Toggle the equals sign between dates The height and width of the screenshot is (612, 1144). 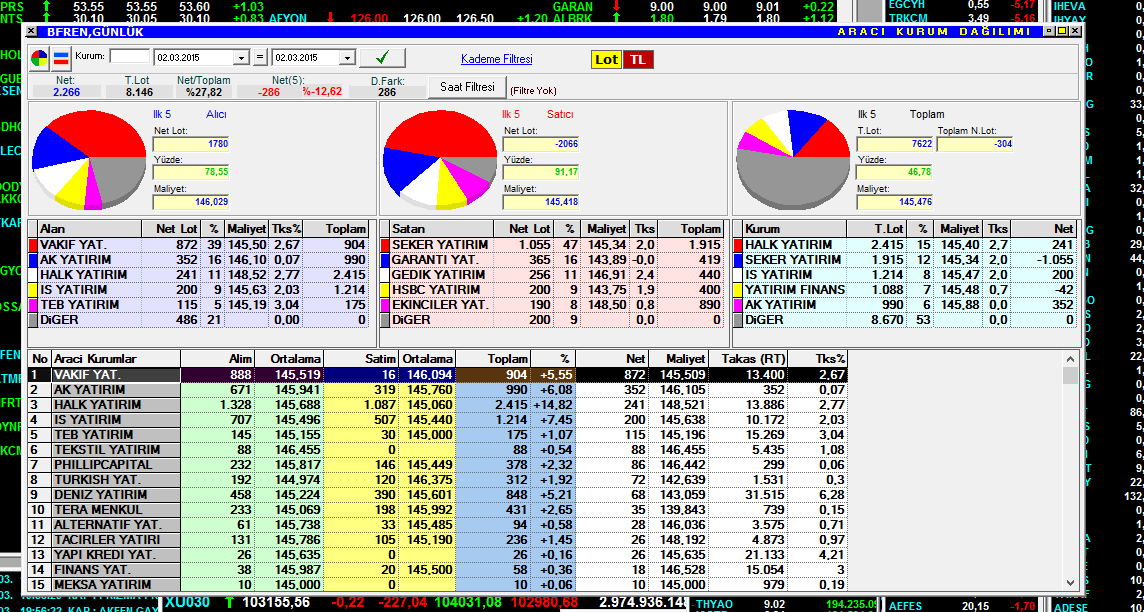click(x=261, y=58)
